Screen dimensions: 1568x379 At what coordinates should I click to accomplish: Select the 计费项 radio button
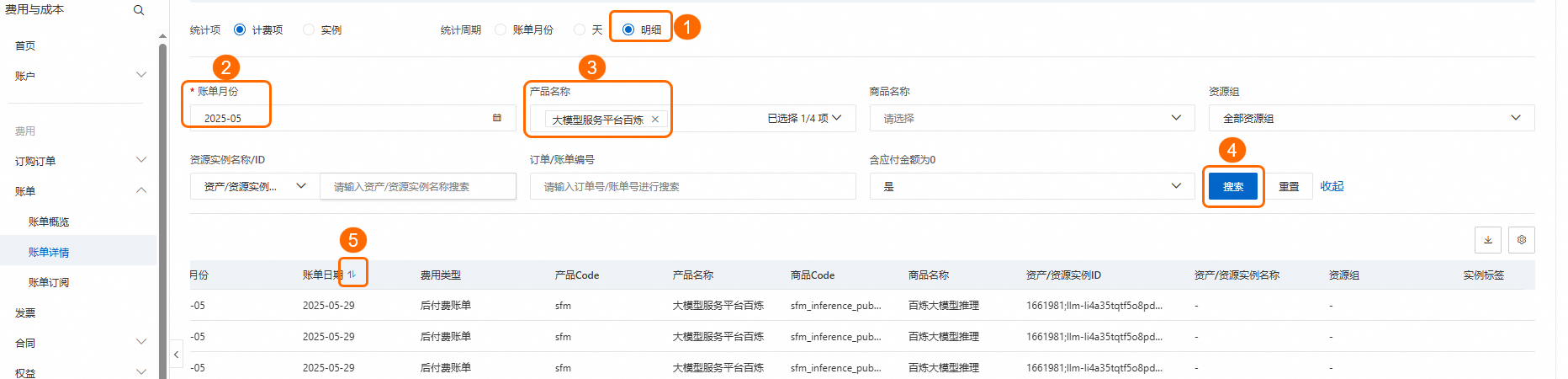click(240, 29)
